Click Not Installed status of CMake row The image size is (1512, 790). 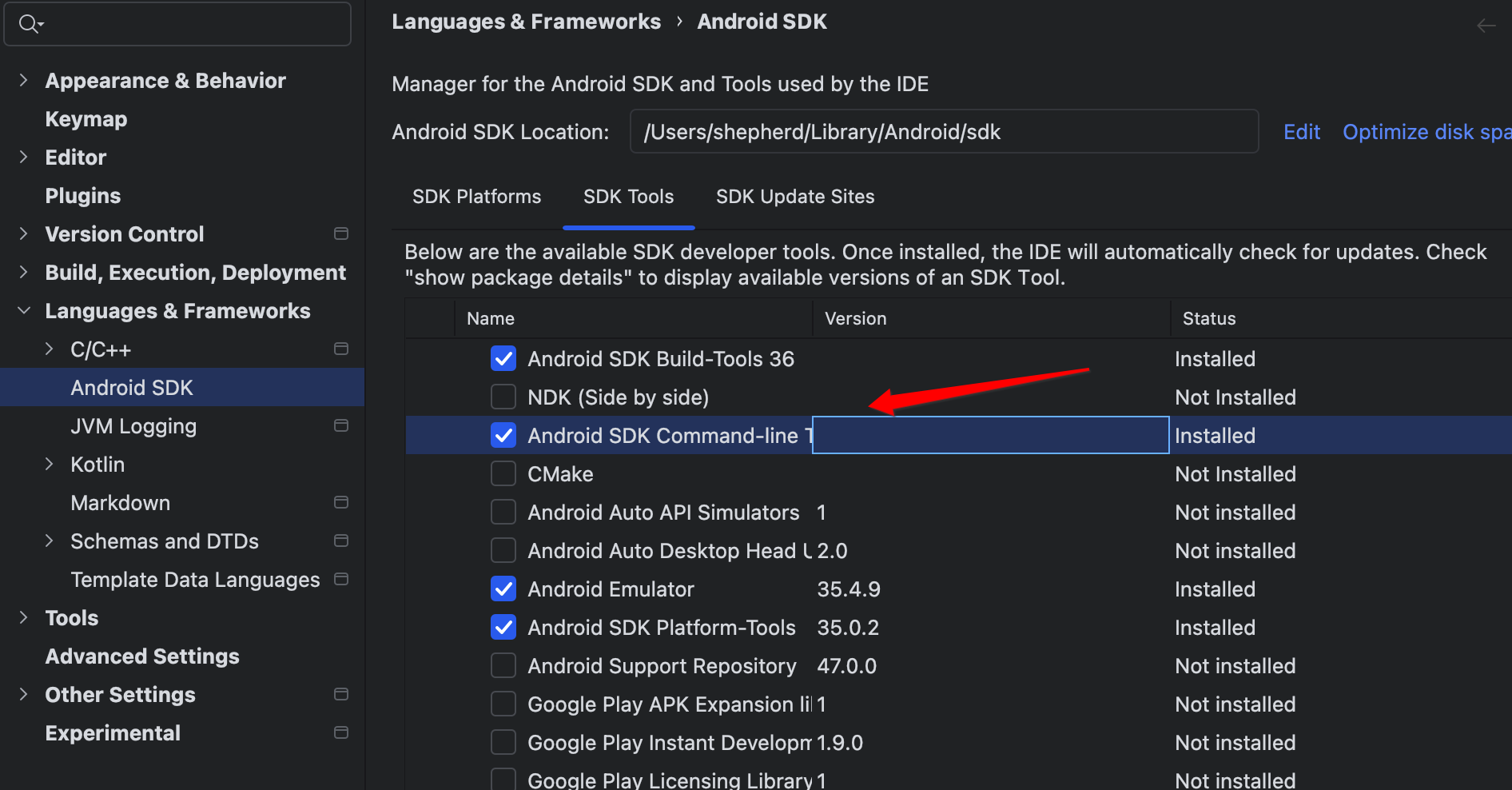1235,474
